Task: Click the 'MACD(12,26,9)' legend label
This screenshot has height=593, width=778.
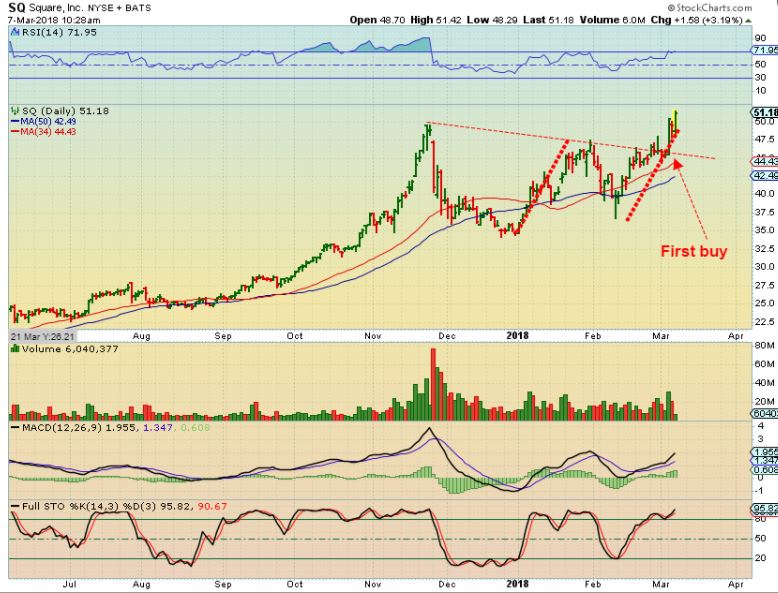Action: [x=63, y=427]
